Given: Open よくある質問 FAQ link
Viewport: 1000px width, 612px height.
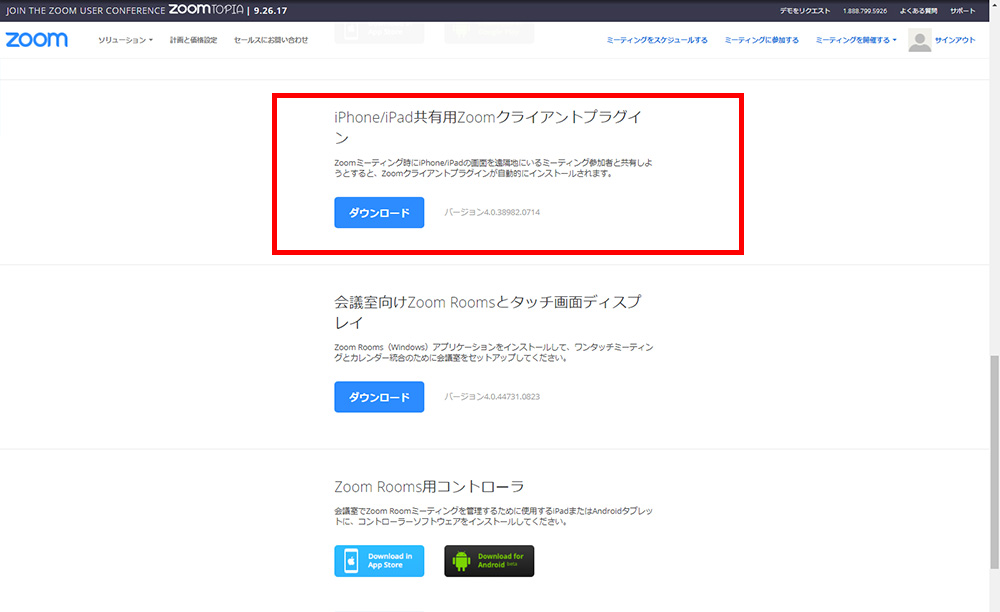Looking at the screenshot, I should (x=917, y=10).
